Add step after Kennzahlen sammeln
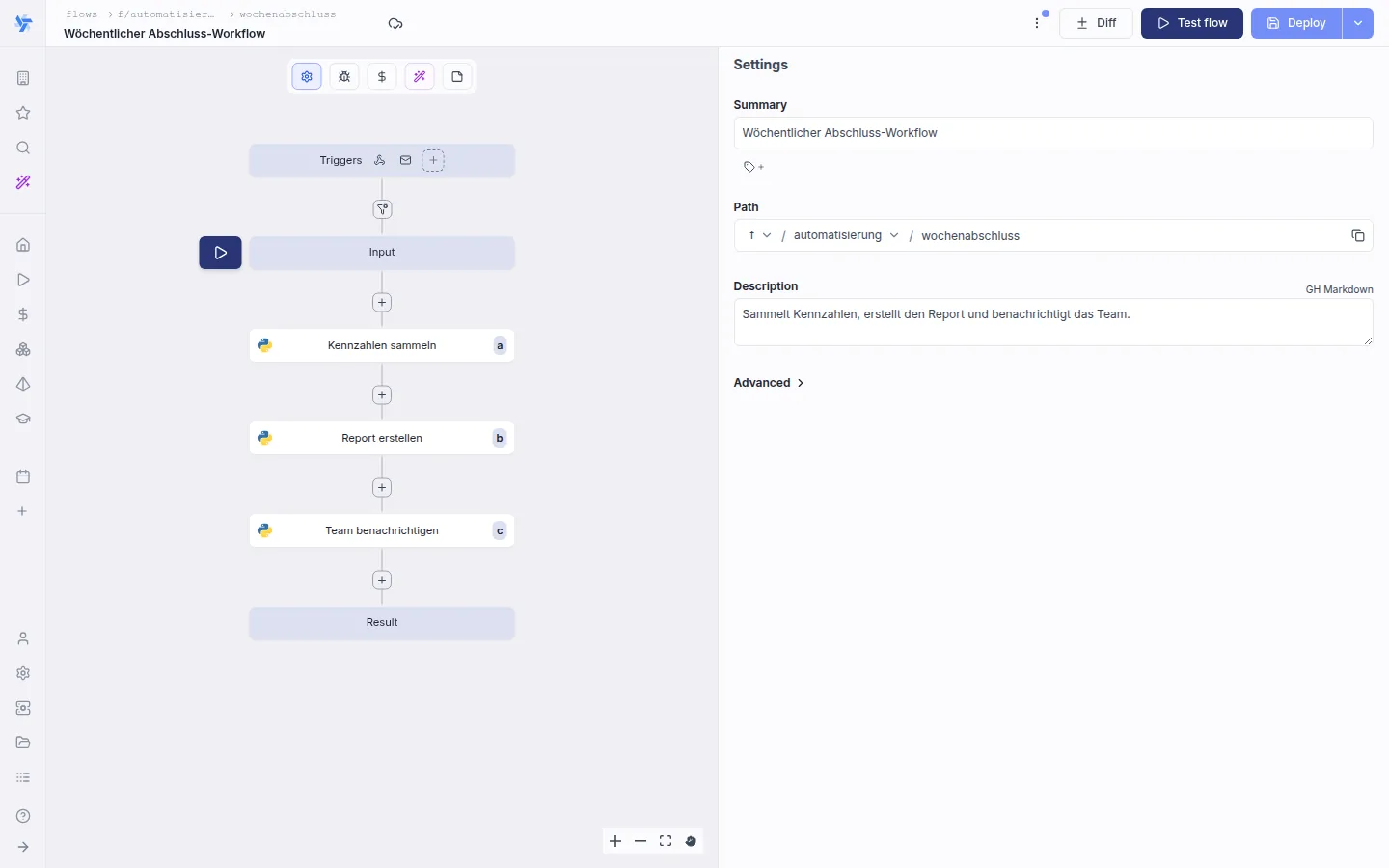1389x868 pixels. pyautogui.click(x=382, y=395)
